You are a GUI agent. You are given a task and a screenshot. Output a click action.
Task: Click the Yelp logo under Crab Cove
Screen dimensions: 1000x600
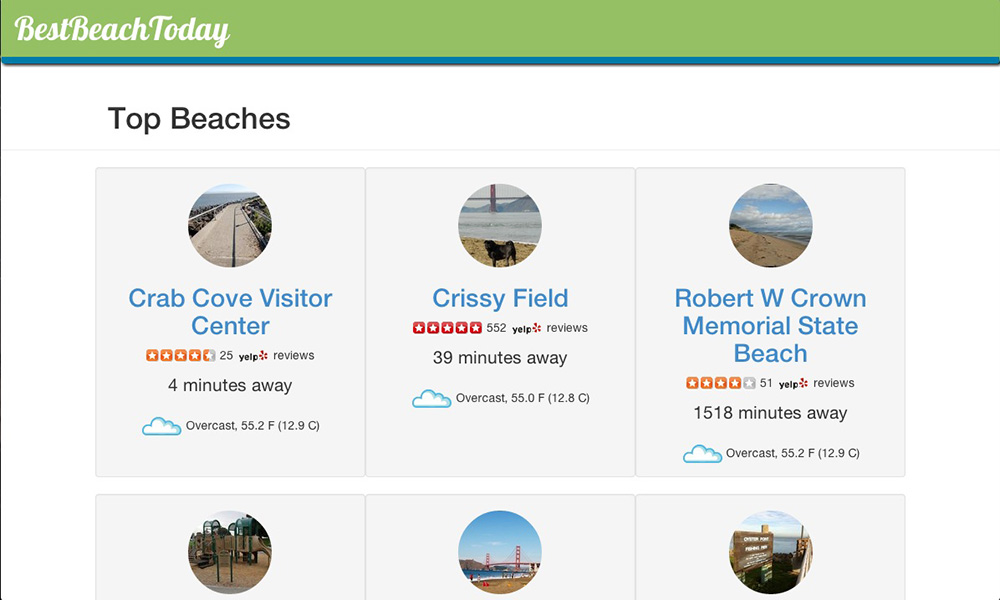[x=253, y=356]
